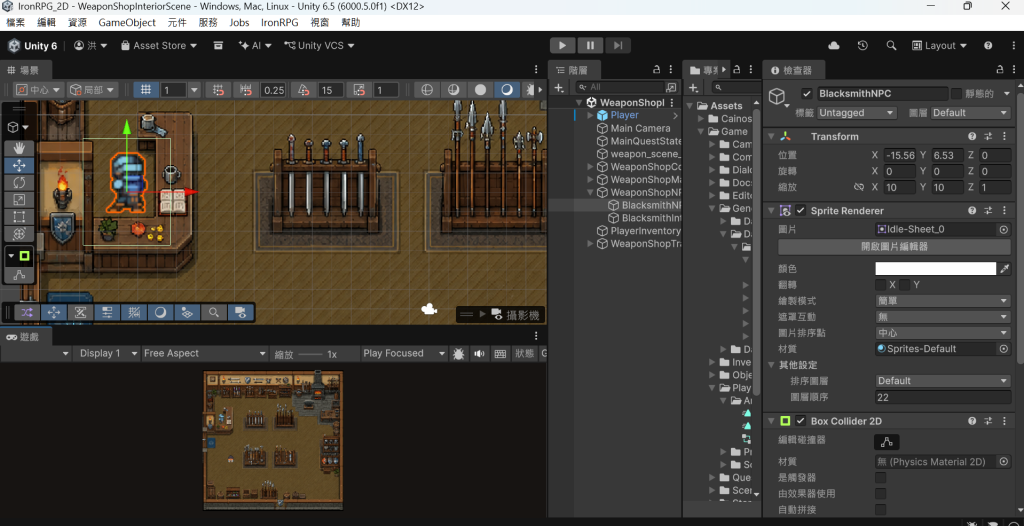Enable Used By Effector checkbox
The image size is (1024, 526).
pyautogui.click(x=881, y=493)
